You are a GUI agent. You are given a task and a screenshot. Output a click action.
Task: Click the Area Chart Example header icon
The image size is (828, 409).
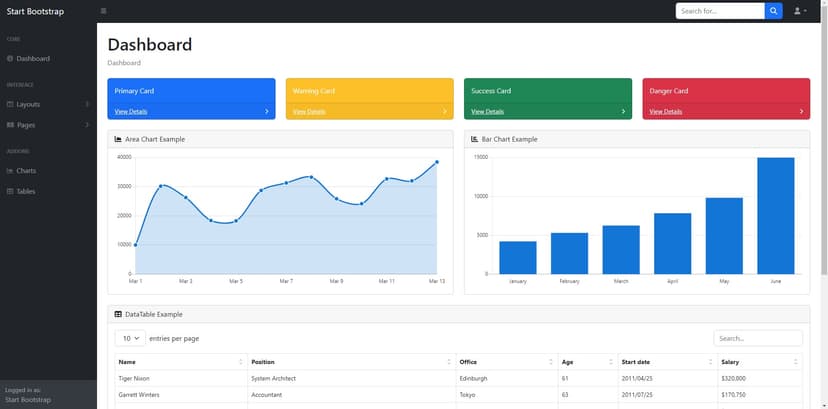coord(118,139)
